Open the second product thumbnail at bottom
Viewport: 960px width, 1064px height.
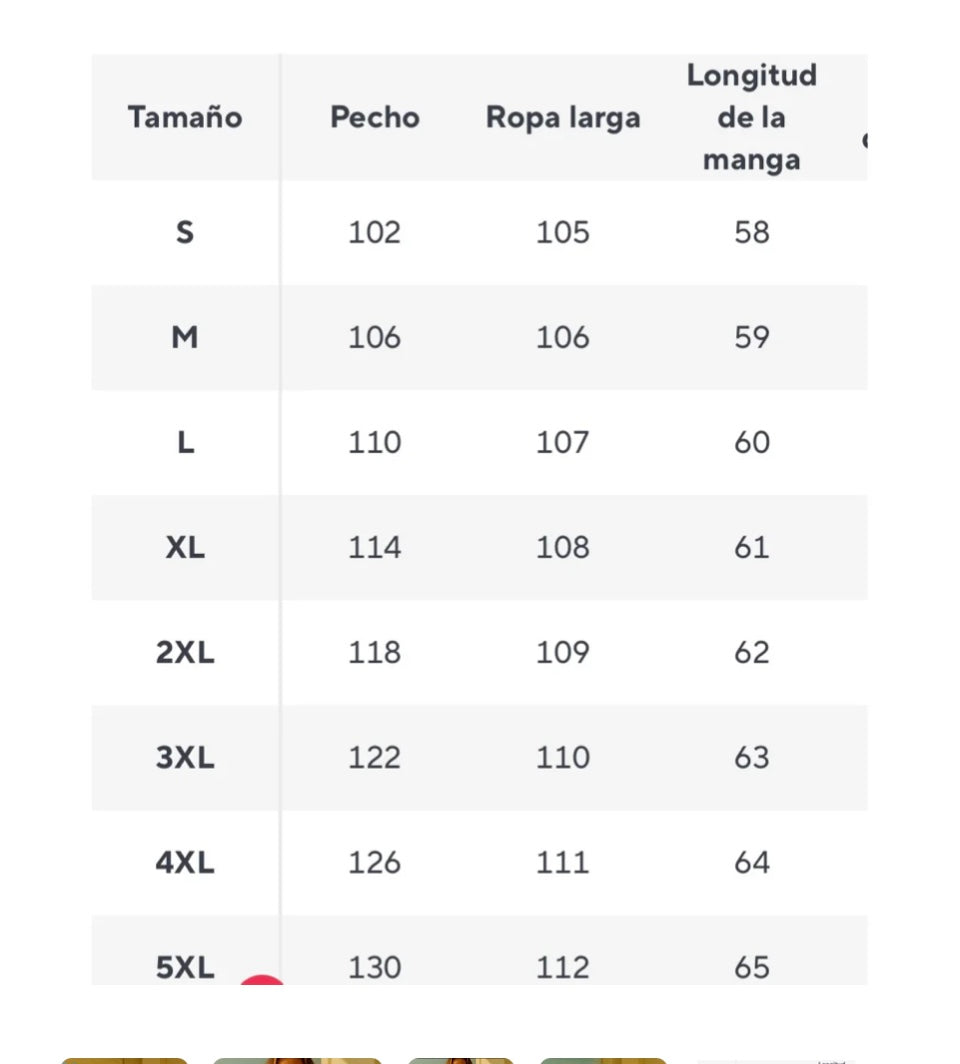pyautogui.click(x=297, y=1061)
